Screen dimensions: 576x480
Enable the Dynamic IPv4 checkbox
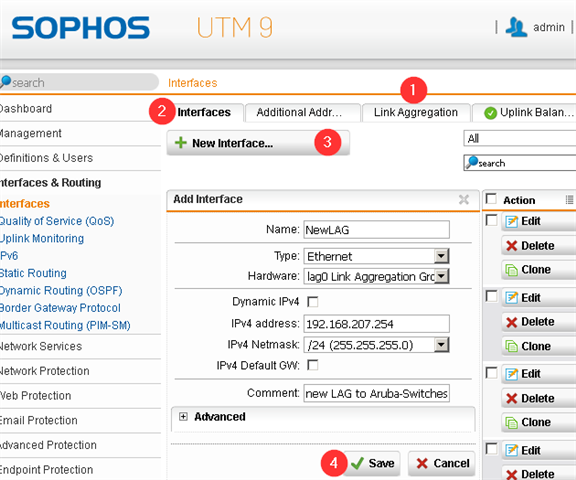coord(313,302)
